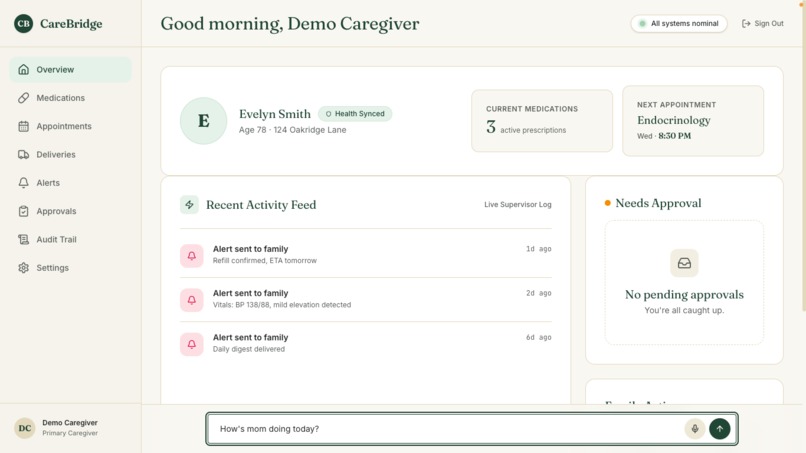The image size is (806, 453).
Task: Send the message with the arrow button
Action: click(720, 429)
